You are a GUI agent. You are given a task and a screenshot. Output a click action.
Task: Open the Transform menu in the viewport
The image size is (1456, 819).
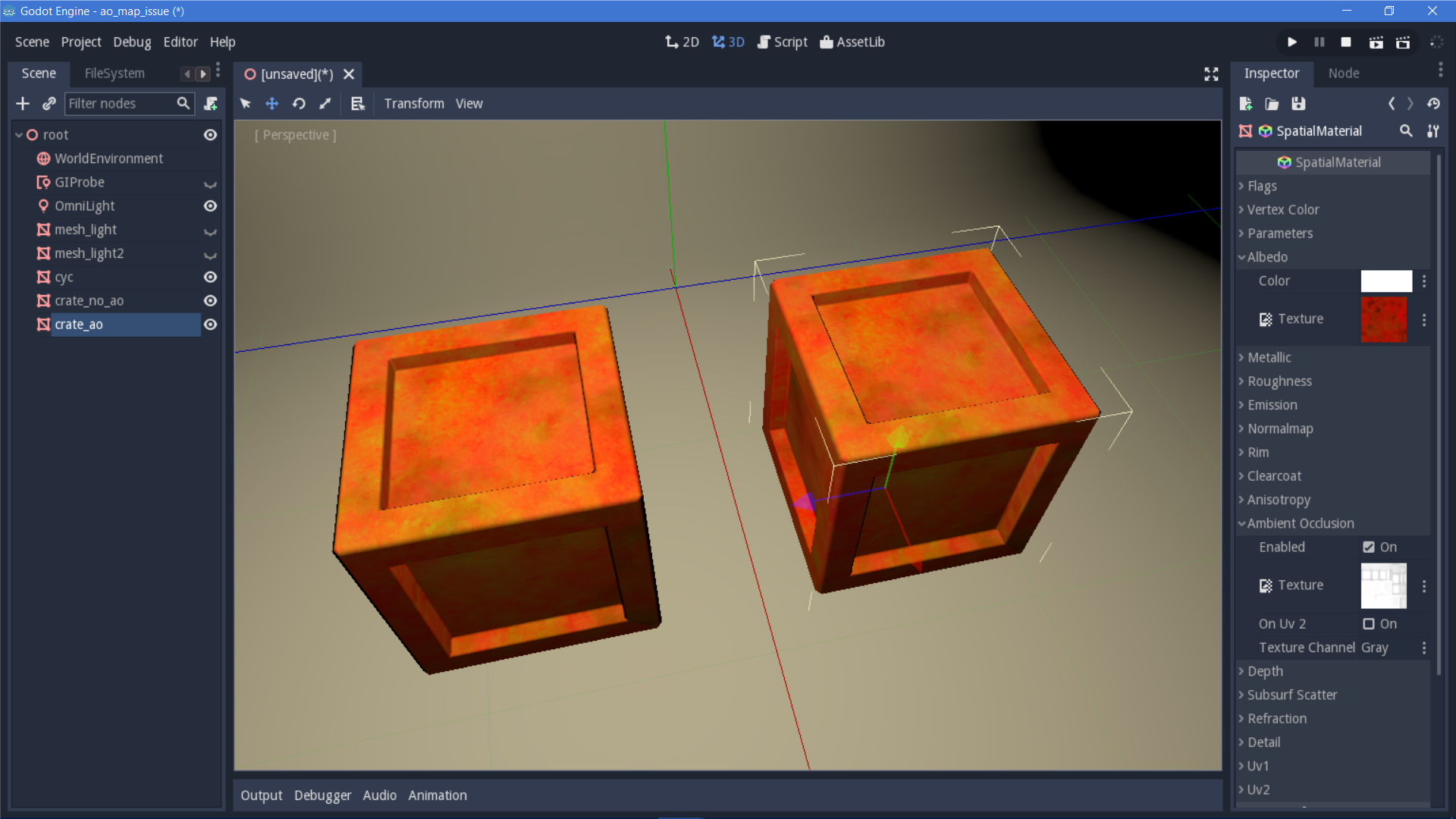[x=414, y=103]
